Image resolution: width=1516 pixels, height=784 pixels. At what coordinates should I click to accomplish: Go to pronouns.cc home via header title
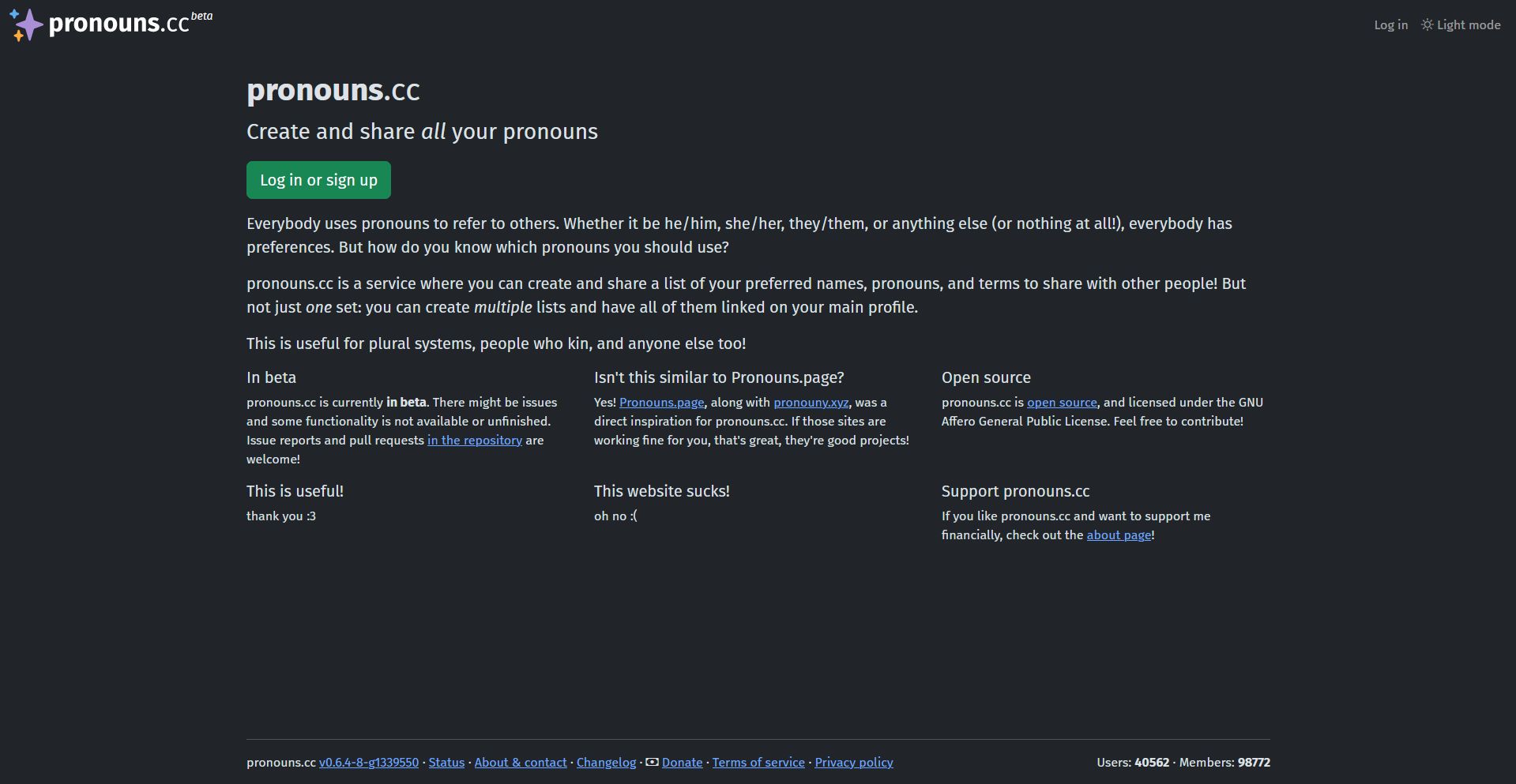[x=118, y=24]
